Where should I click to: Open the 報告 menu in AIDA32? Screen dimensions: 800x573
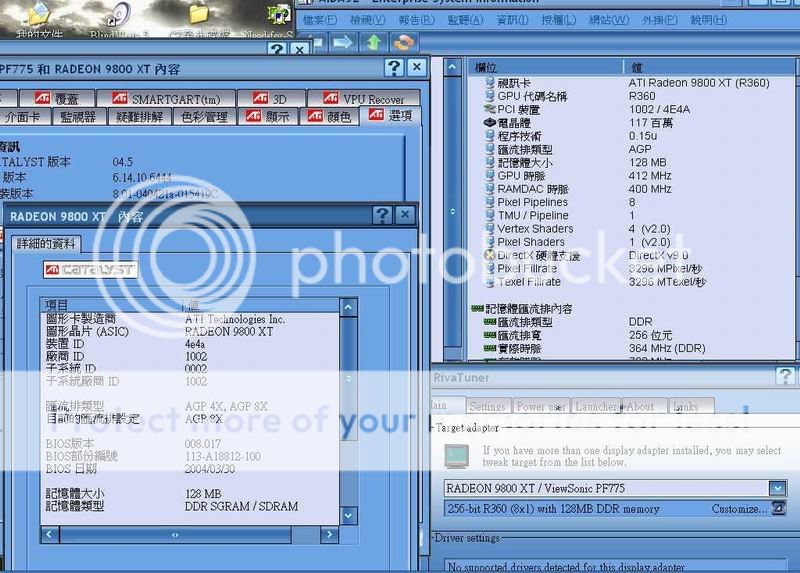pyautogui.click(x=416, y=20)
